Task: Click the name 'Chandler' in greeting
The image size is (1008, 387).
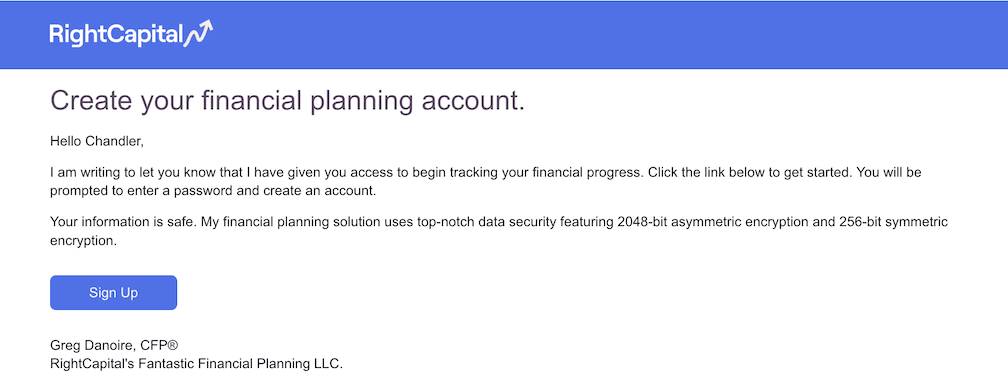Action: 110,141
